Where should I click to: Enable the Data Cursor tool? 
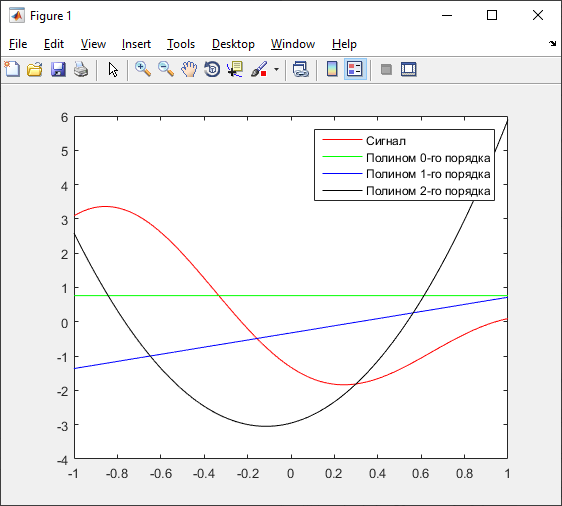[x=235, y=69]
